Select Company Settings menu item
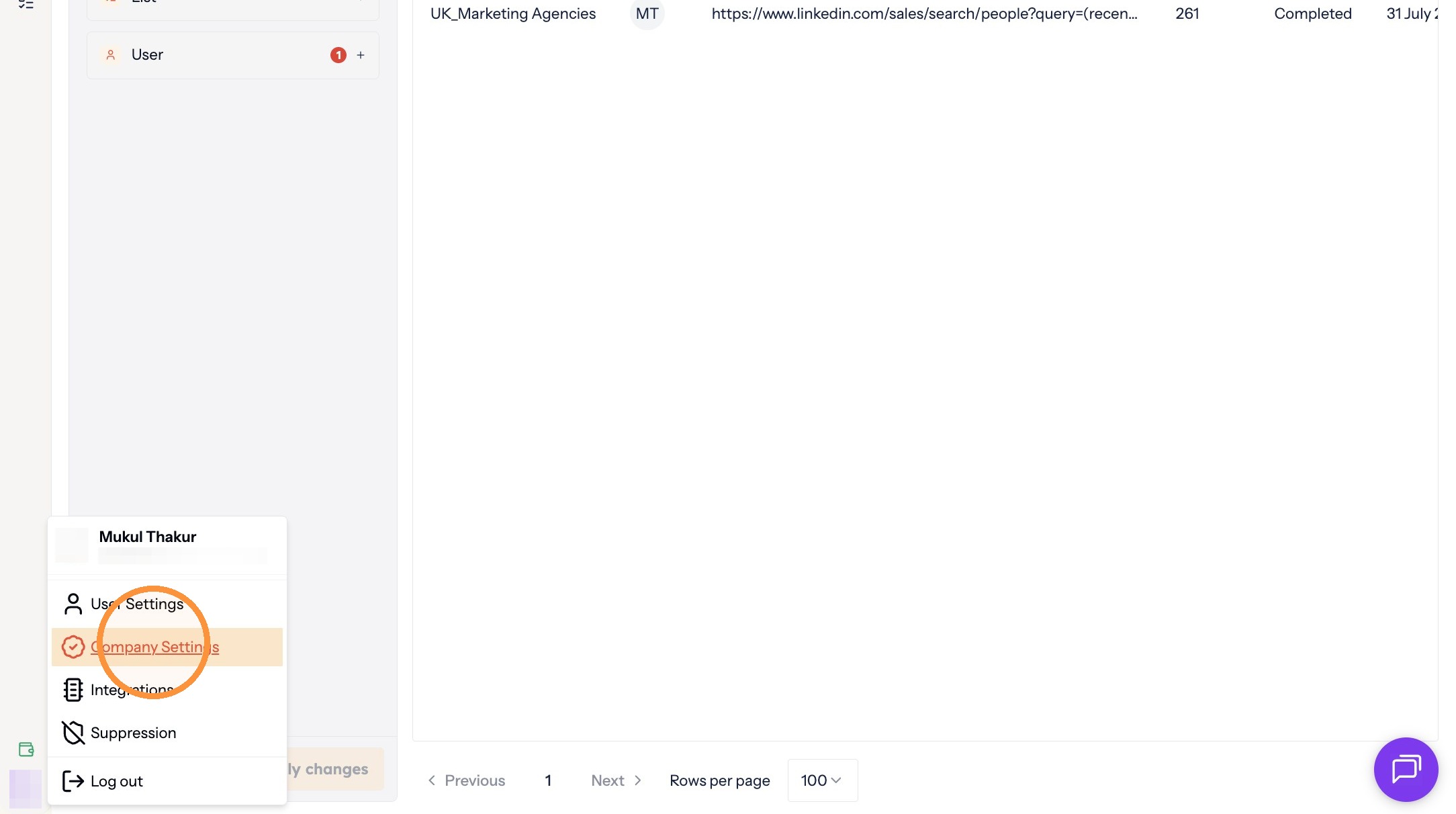The height and width of the screenshot is (814, 1456). coord(167,647)
